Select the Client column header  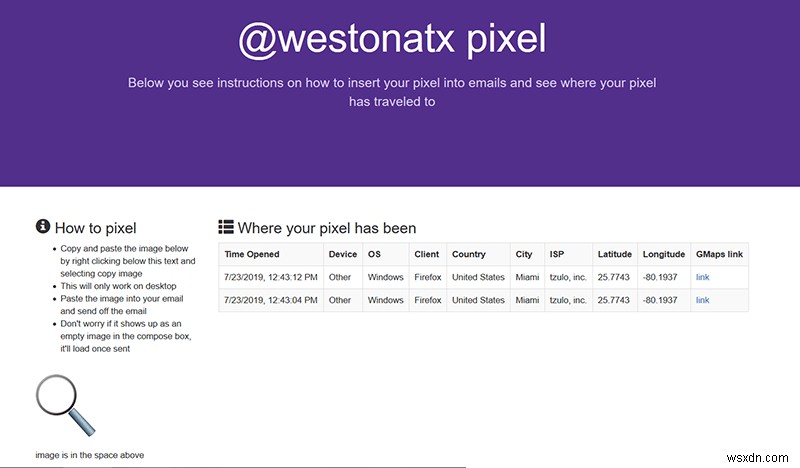pos(426,254)
